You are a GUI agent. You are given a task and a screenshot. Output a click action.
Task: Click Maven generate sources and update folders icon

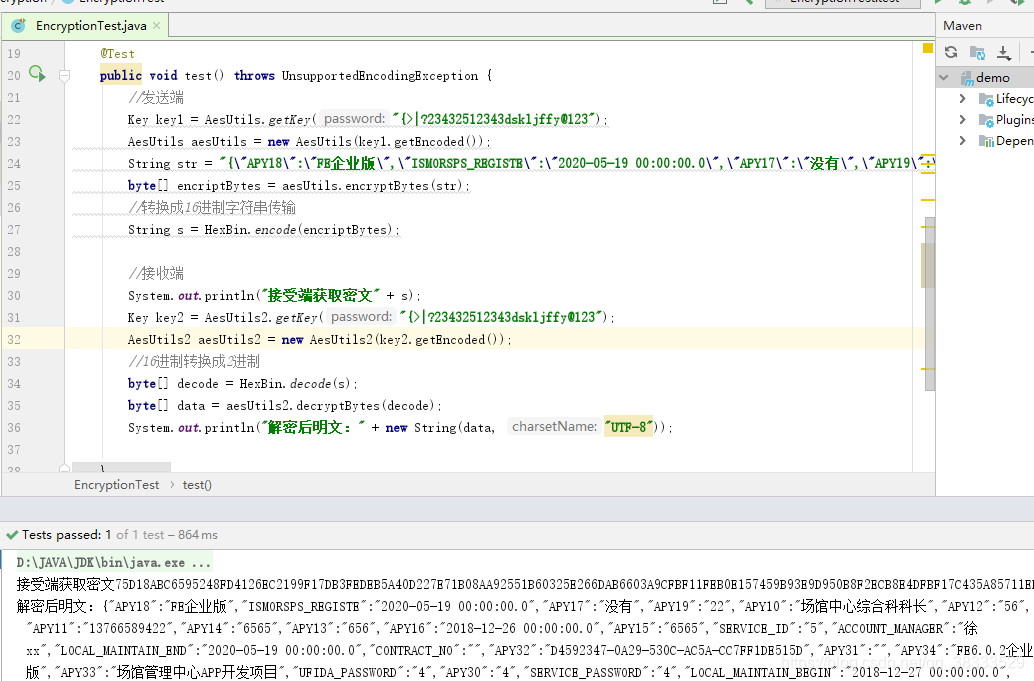click(x=977, y=52)
